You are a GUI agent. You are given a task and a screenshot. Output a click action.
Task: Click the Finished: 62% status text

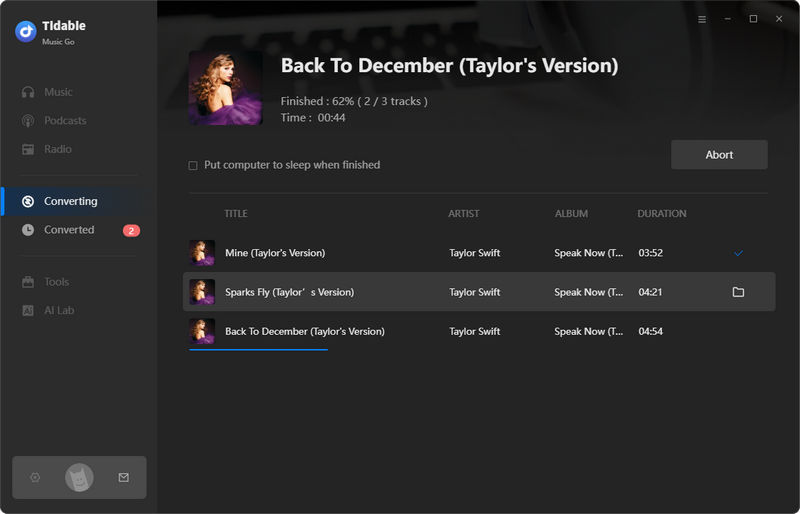[x=354, y=101]
